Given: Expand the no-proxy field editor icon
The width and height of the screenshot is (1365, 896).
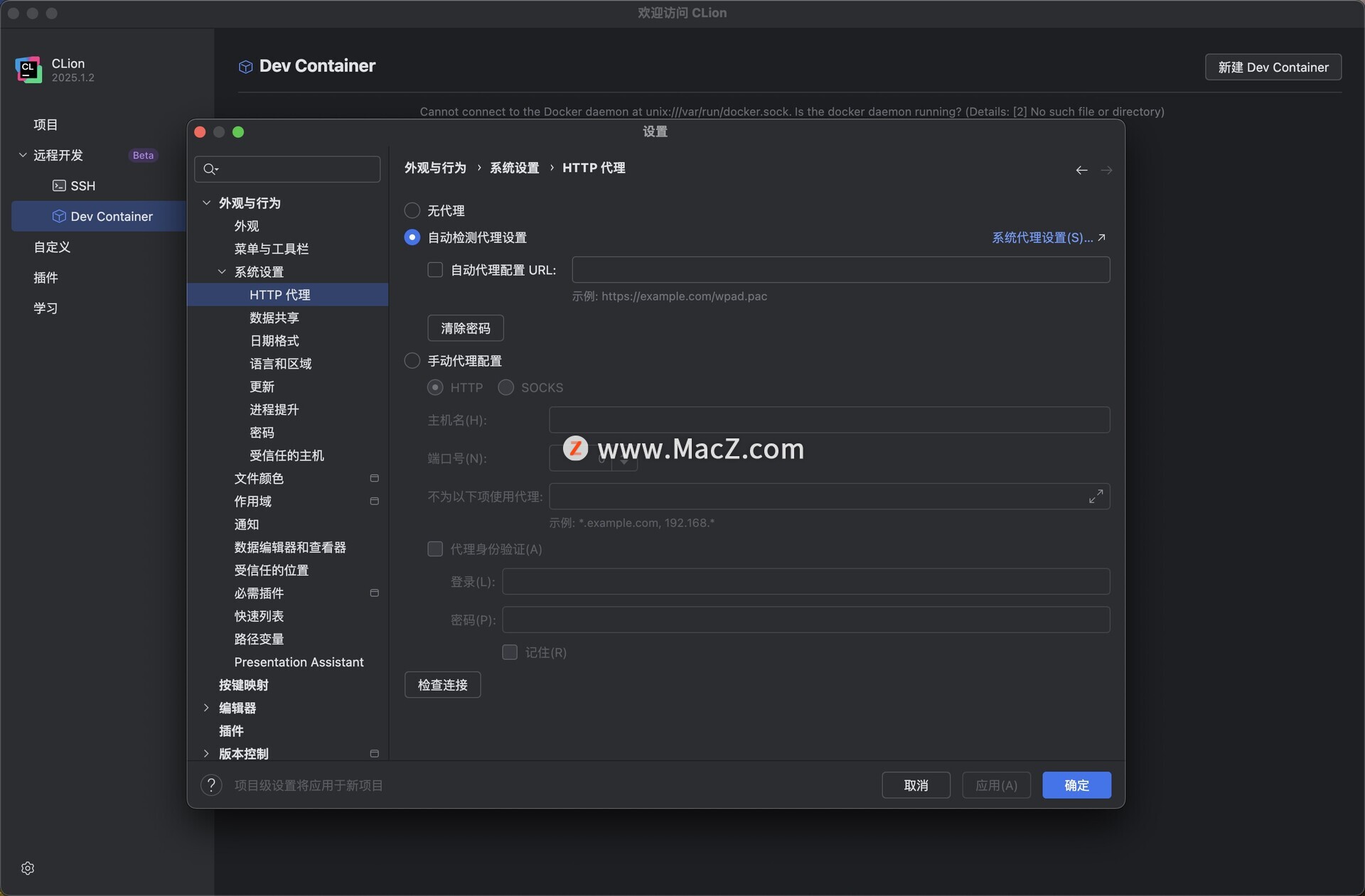Looking at the screenshot, I should (1096, 497).
